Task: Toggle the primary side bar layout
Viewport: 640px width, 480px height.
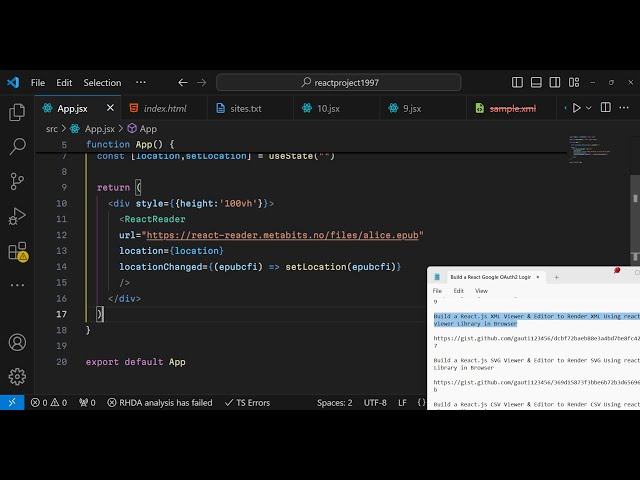Action: (517, 83)
